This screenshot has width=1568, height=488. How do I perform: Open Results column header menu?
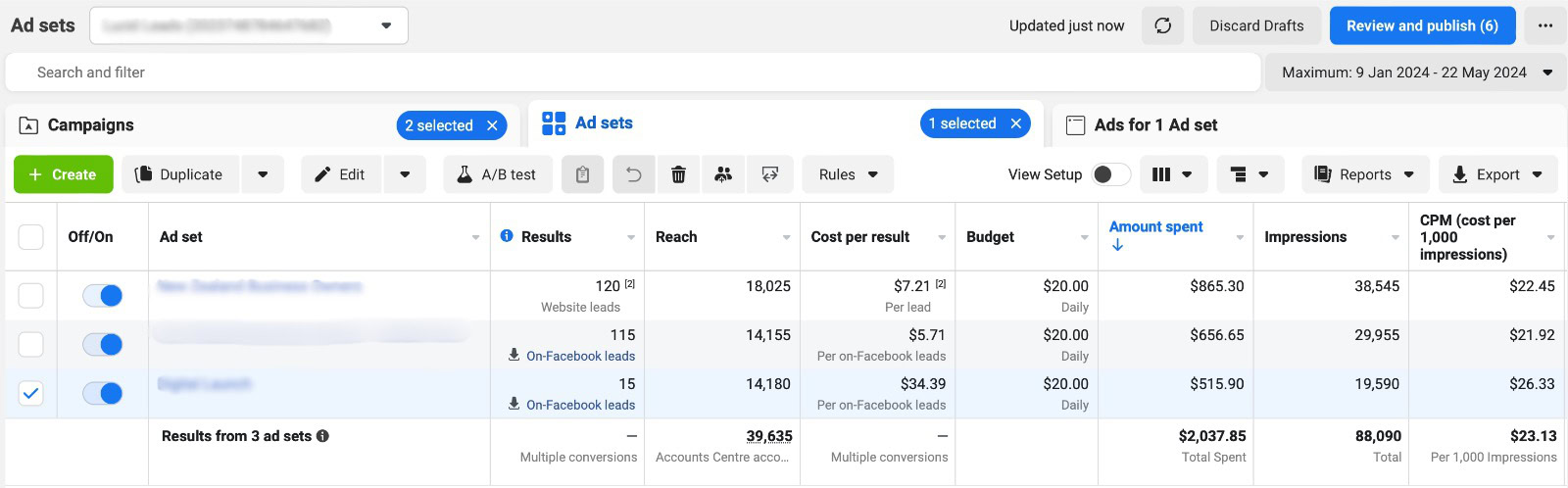click(x=631, y=237)
